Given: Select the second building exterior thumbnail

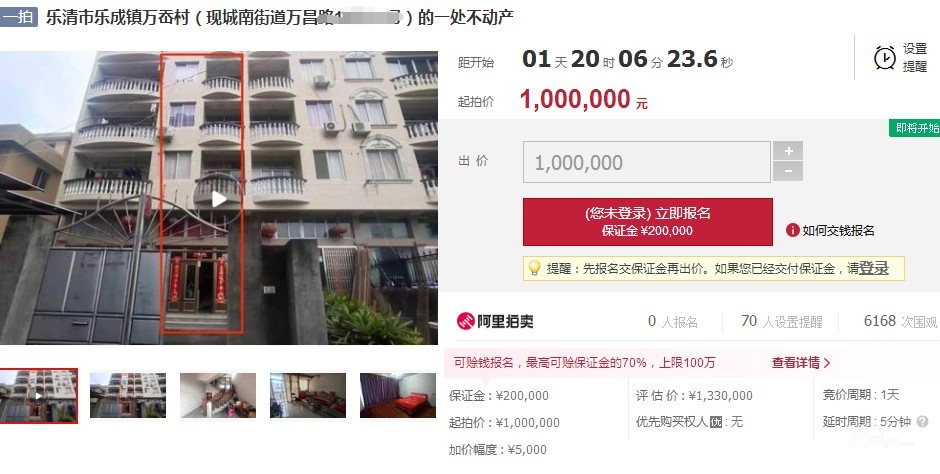Looking at the screenshot, I should 128,395.
